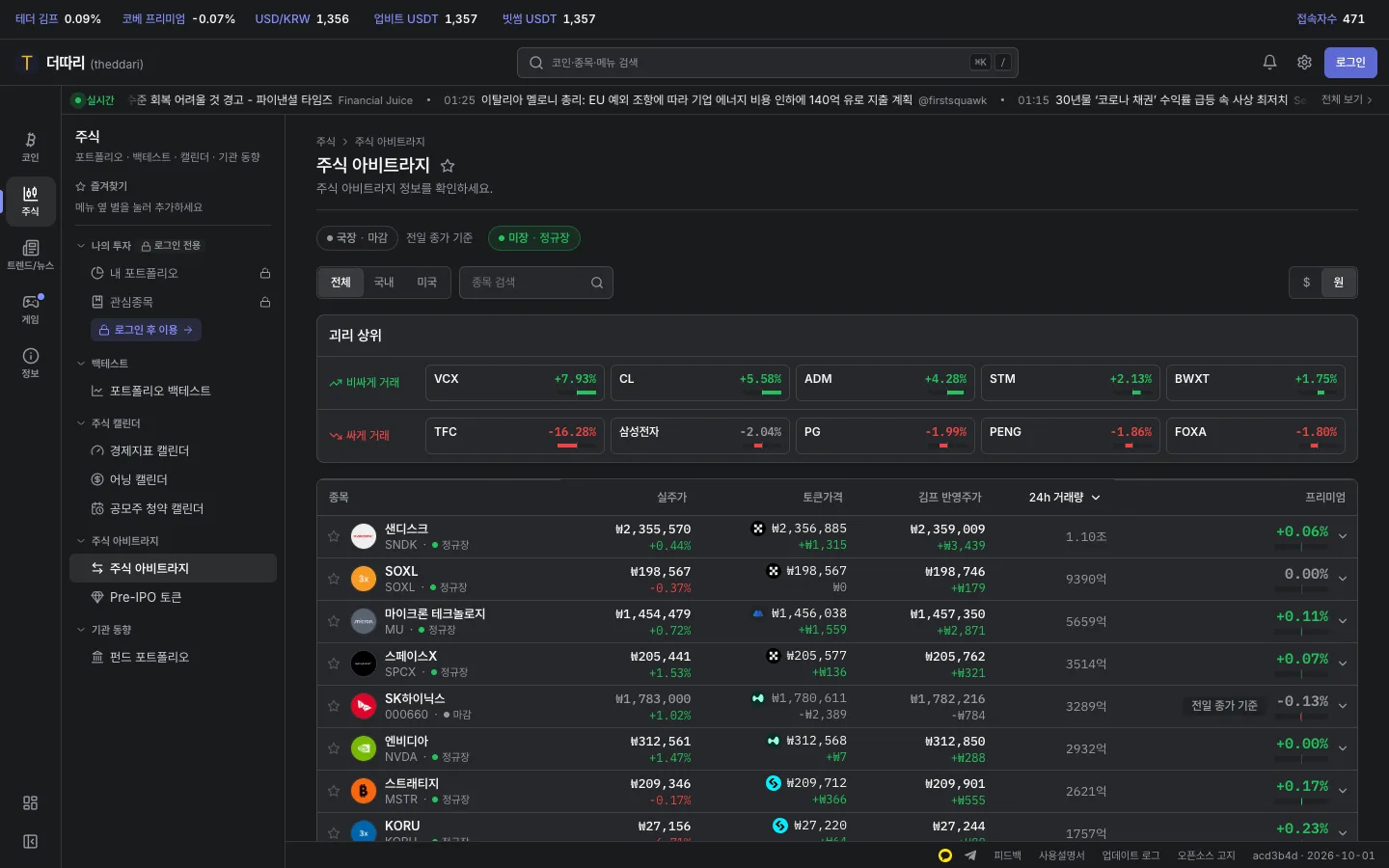This screenshot has height=868, width=1389.
Task: Click the 더따리 T logo
Action: (x=27, y=63)
